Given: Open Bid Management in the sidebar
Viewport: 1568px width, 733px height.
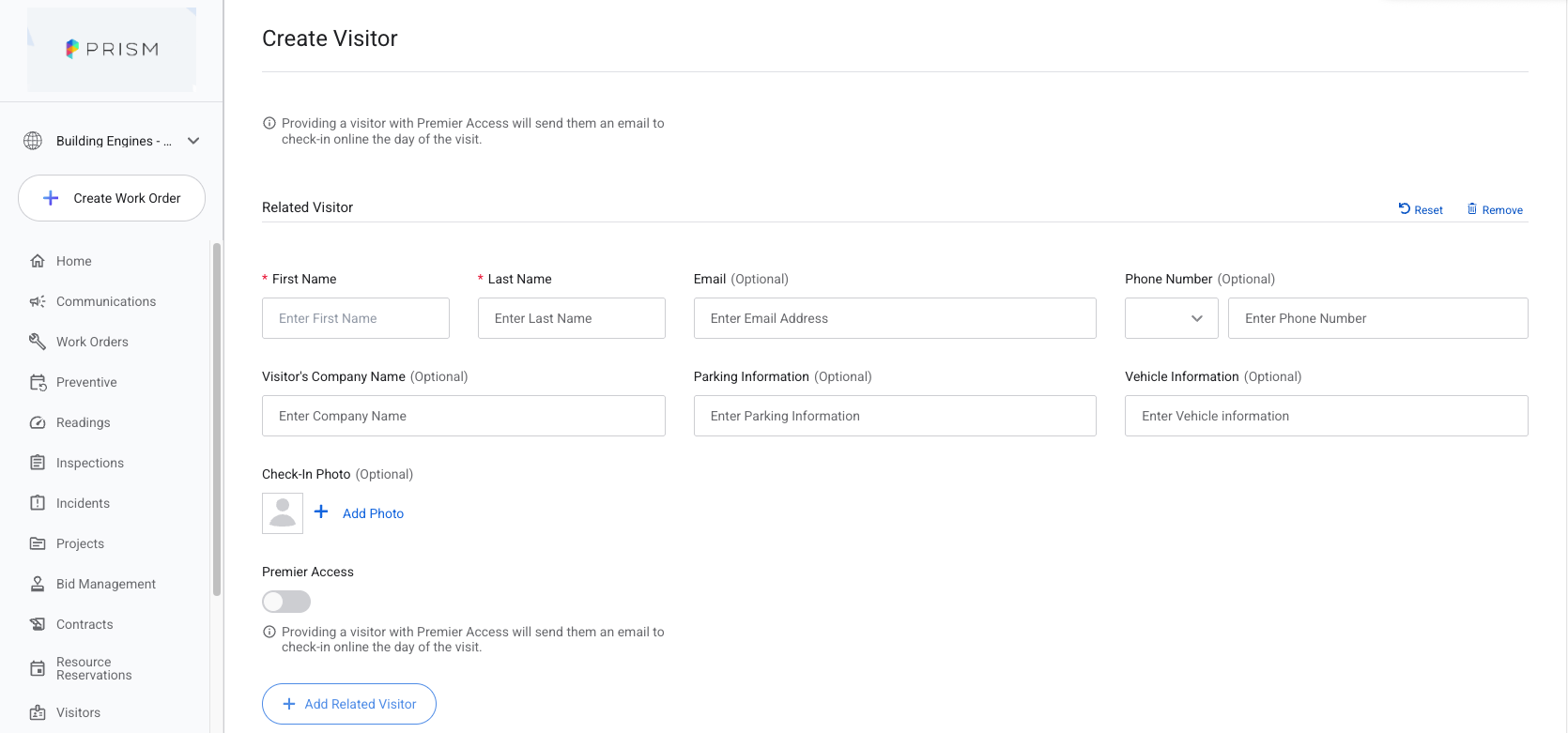Looking at the screenshot, I should (106, 584).
